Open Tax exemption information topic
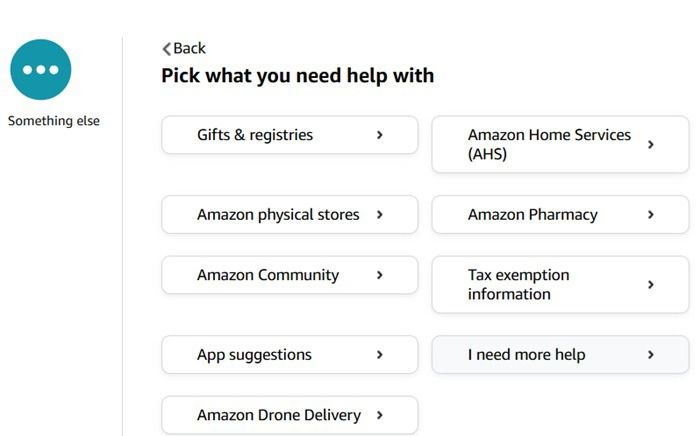 (x=519, y=284)
